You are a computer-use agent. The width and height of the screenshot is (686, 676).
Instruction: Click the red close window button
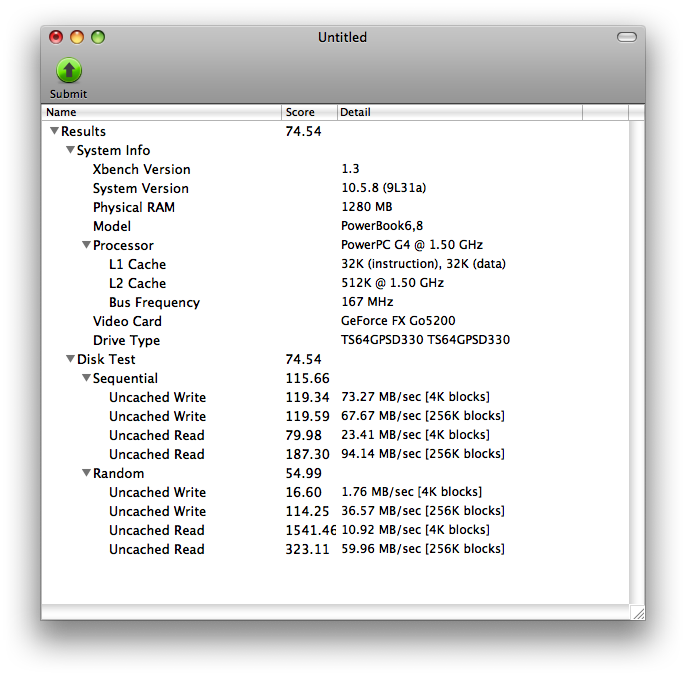56,37
